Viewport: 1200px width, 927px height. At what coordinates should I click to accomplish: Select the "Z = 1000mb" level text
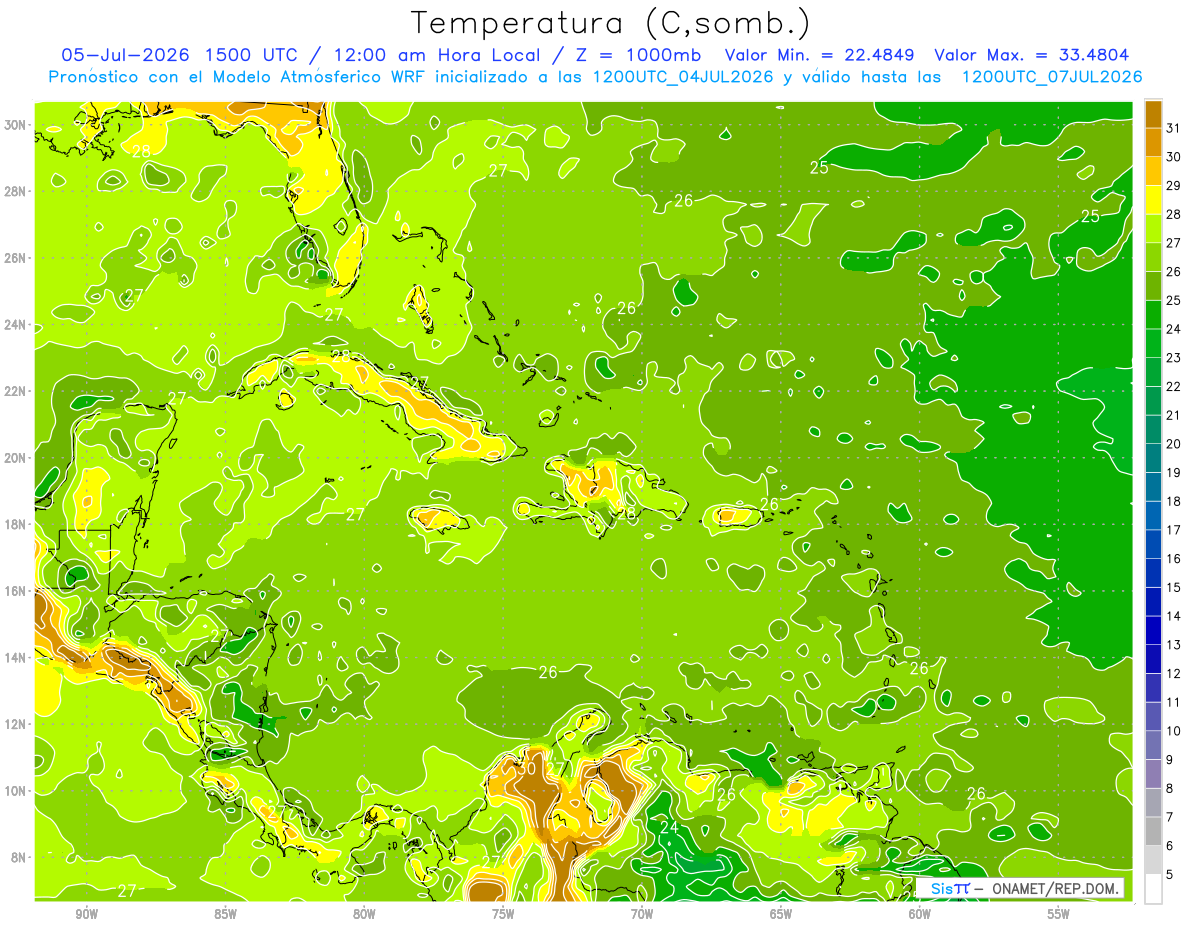click(636, 55)
